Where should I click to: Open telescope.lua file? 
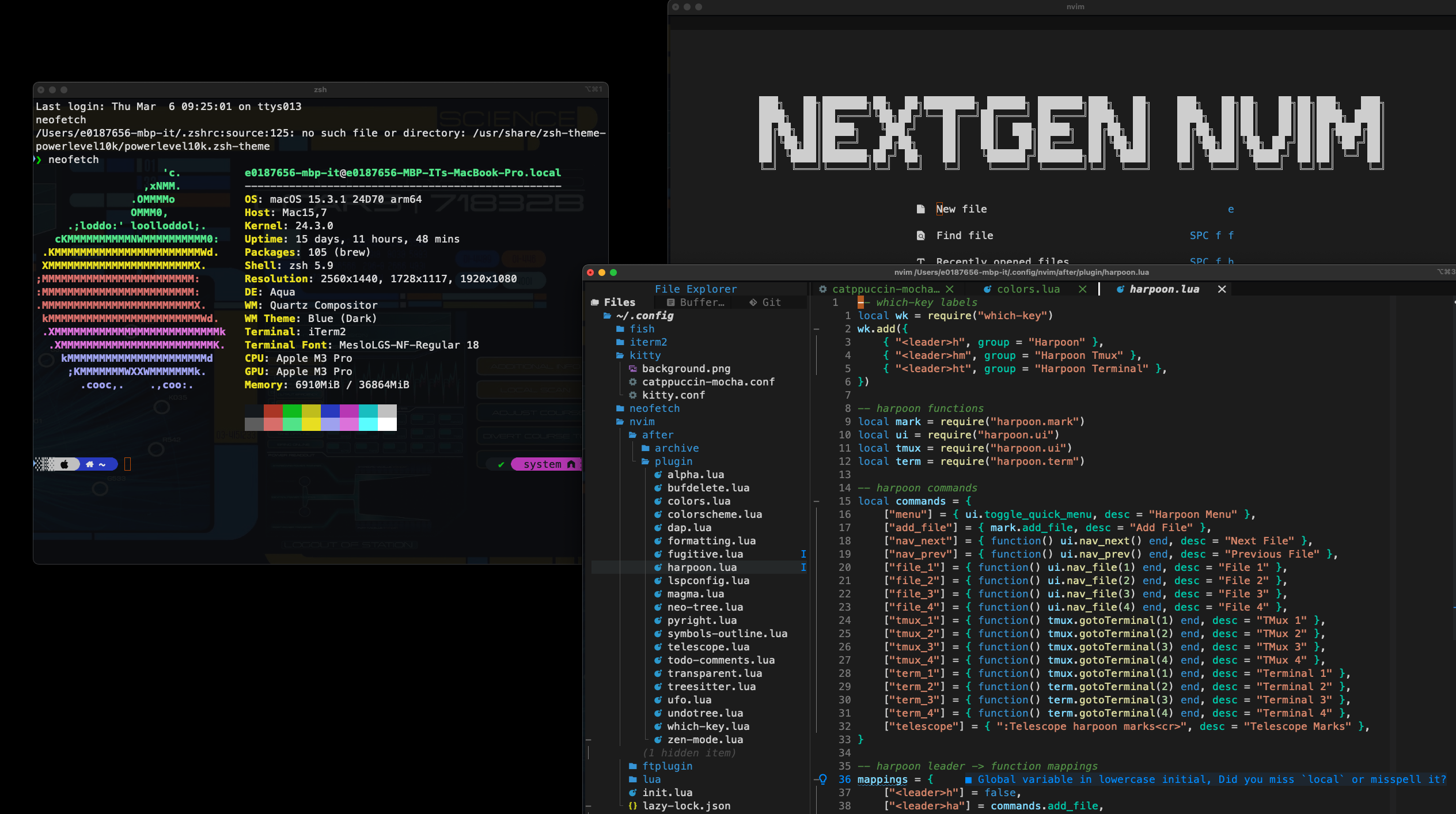click(702, 647)
